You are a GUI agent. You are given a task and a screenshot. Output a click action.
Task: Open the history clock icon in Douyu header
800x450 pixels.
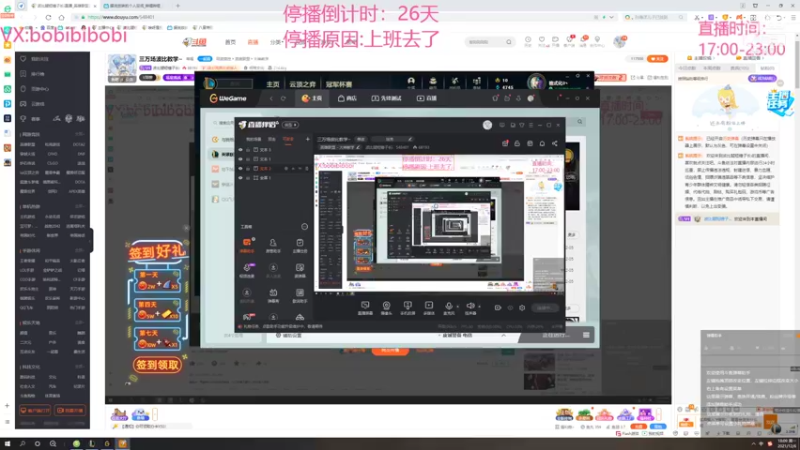pyautogui.click(x=528, y=40)
